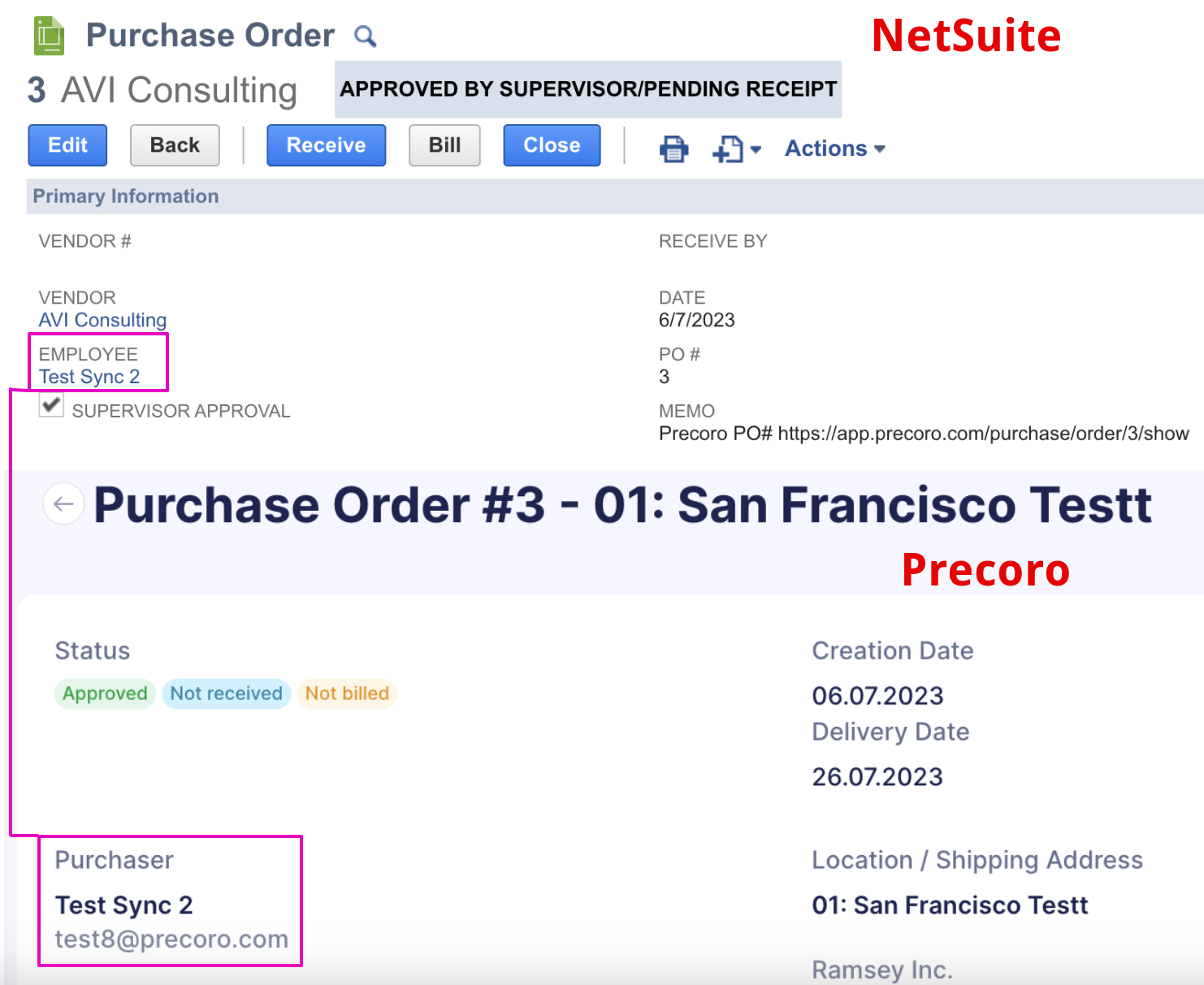Click the blue Edit button
Screen dimensions: 1204x985
[67, 145]
